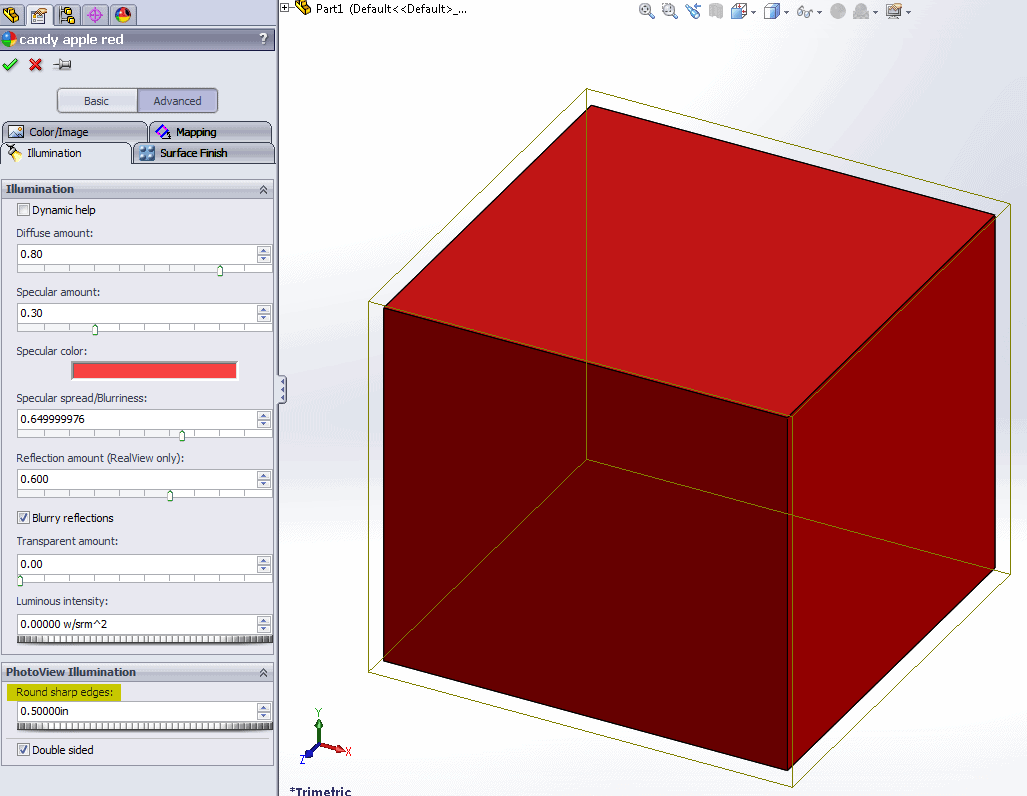Go back to the Previous View
Viewport: 1027px width, 796px height.
693,11
